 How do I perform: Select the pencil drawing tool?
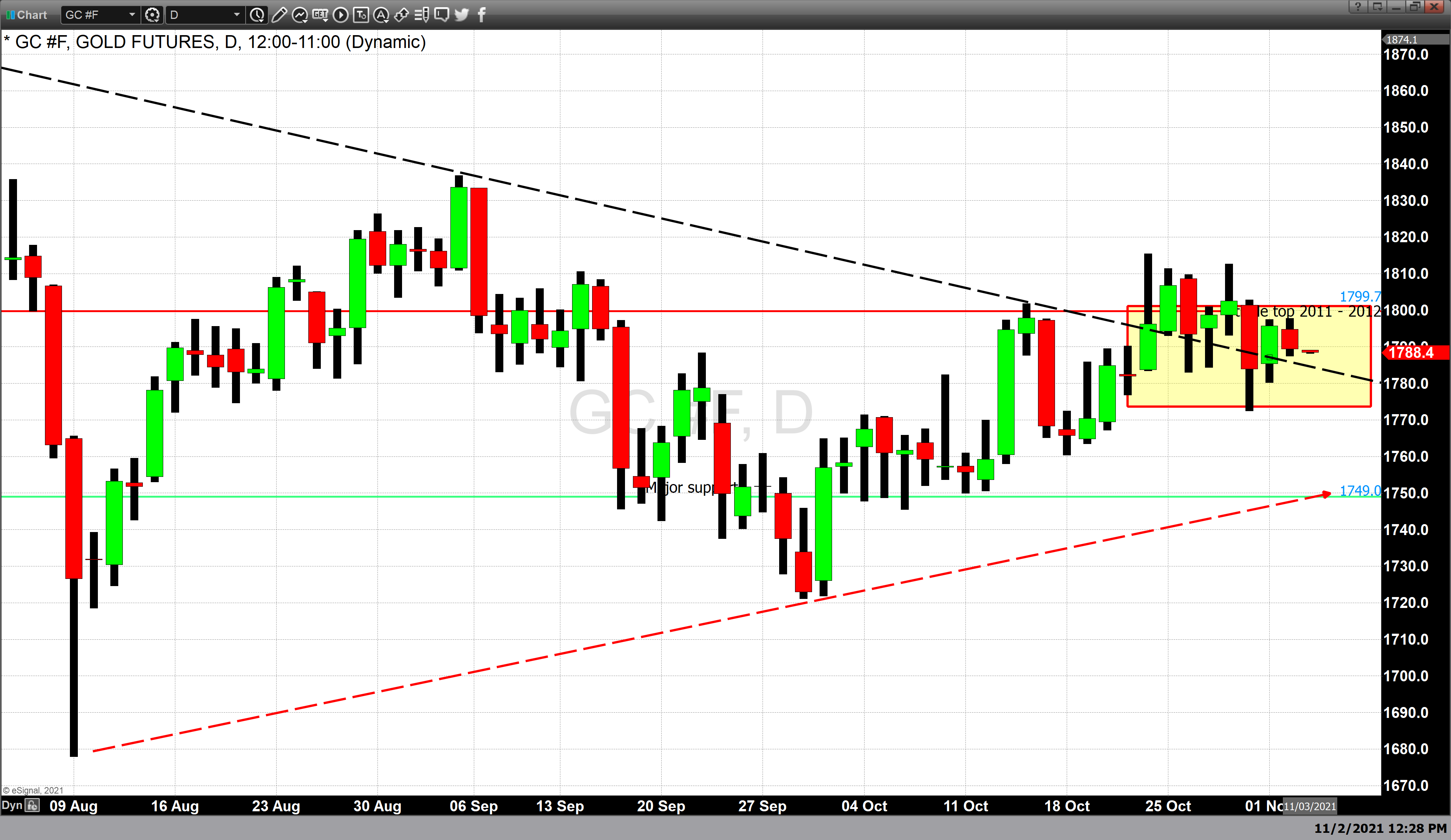point(279,15)
